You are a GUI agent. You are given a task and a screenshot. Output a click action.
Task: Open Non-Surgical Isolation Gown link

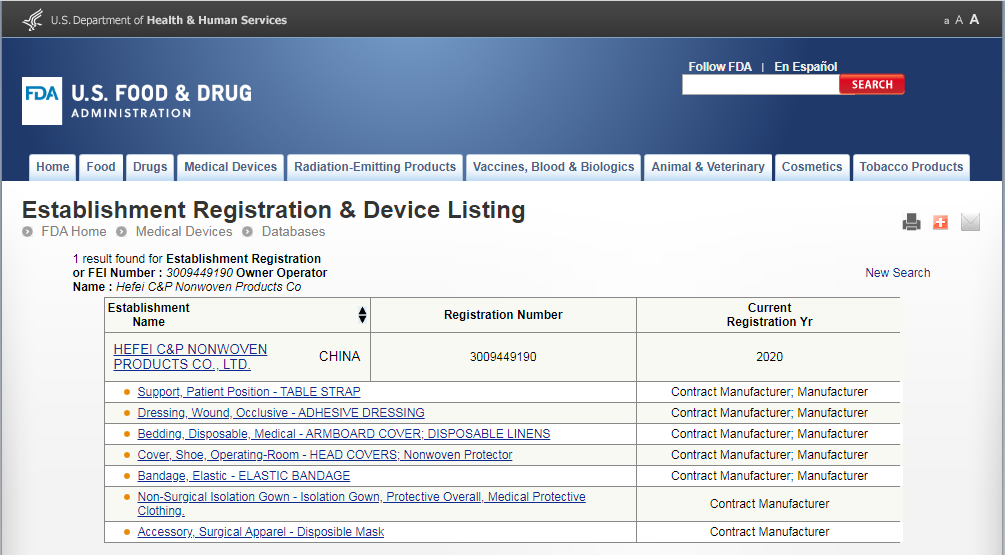[x=361, y=504]
